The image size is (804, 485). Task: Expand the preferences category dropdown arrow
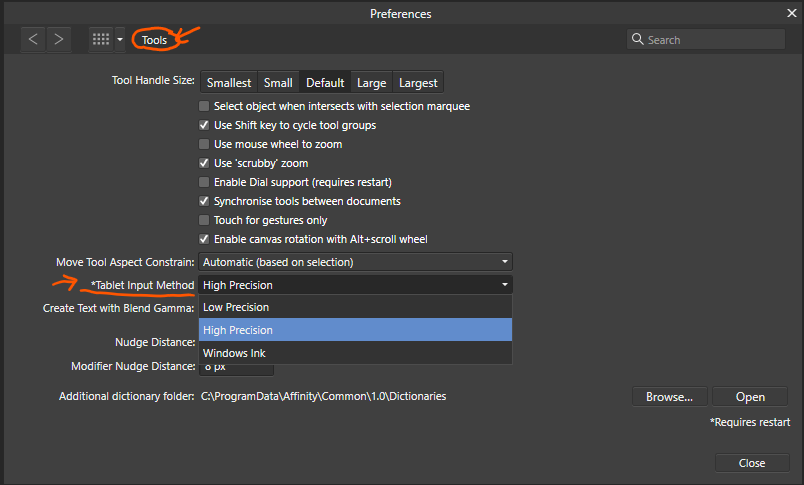[x=120, y=40]
